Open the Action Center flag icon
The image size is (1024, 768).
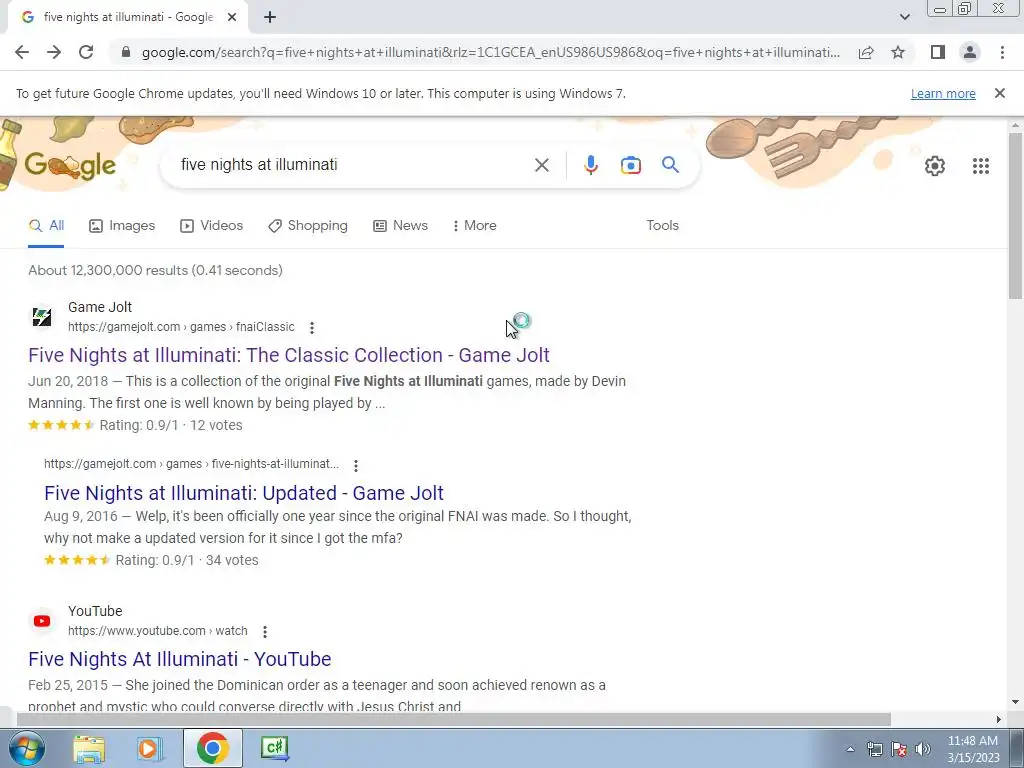(x=899, y=749)
